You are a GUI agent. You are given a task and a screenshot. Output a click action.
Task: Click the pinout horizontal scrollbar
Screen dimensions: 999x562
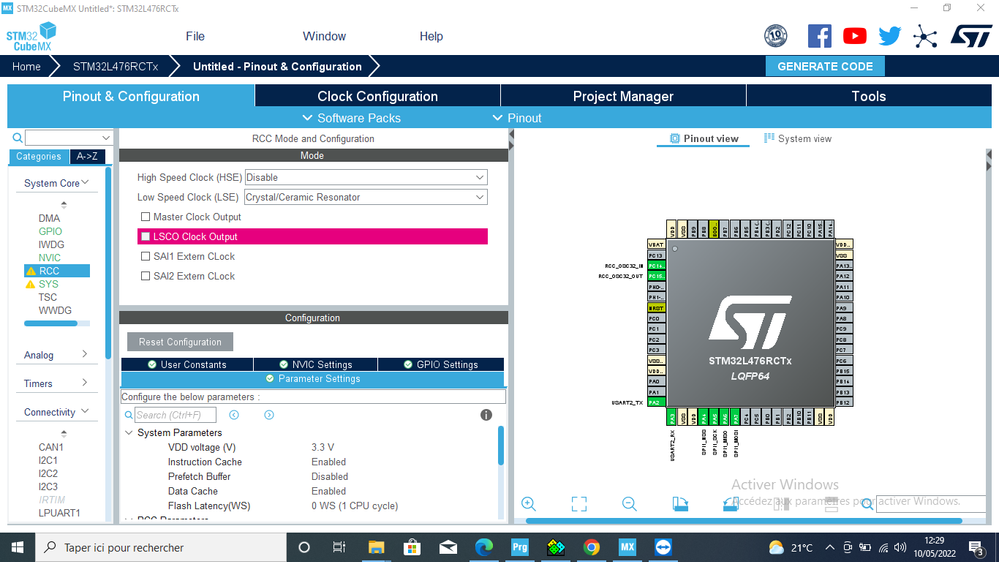(743, 521)
